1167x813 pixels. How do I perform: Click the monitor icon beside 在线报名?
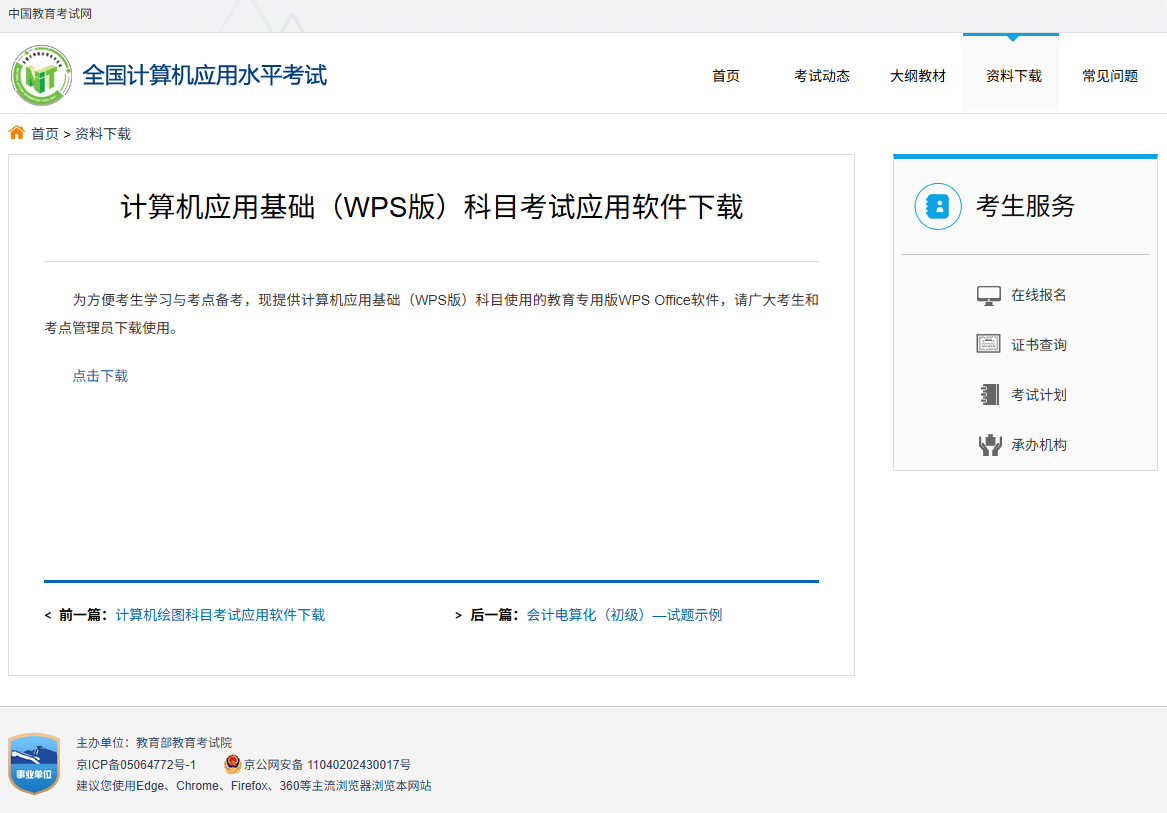pos(988,296)
